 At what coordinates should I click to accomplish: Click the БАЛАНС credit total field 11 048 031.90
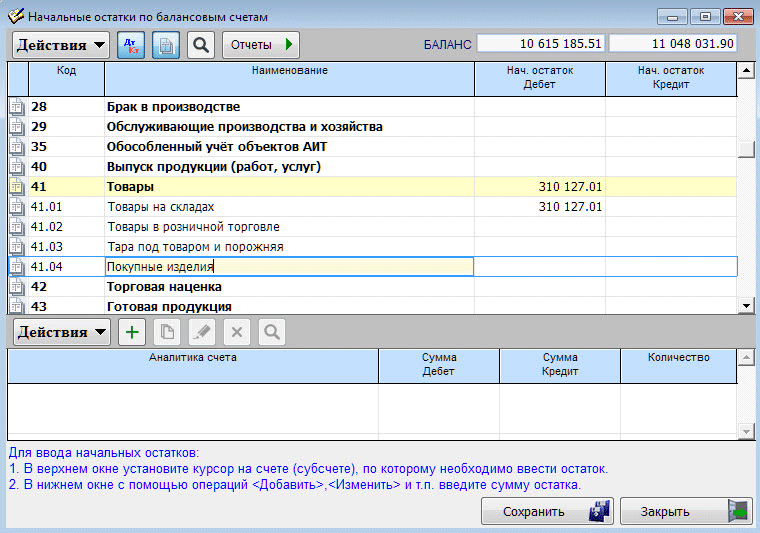(673, 44)
